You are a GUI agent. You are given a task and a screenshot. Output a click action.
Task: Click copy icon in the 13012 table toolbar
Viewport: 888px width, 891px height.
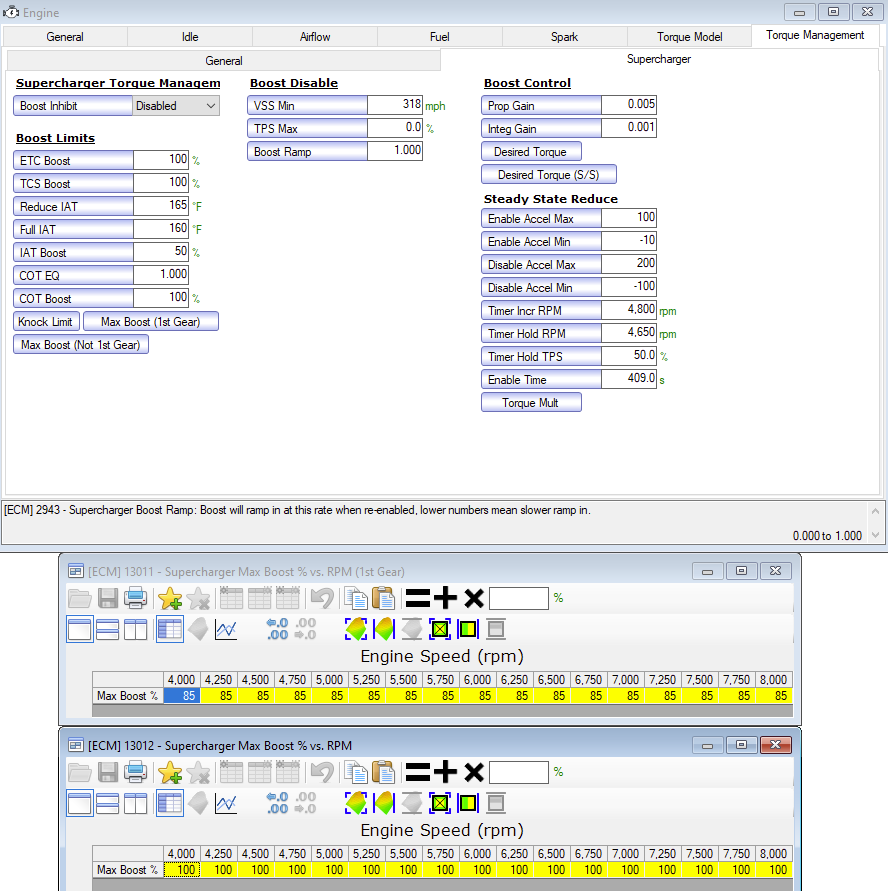(356, 772)
